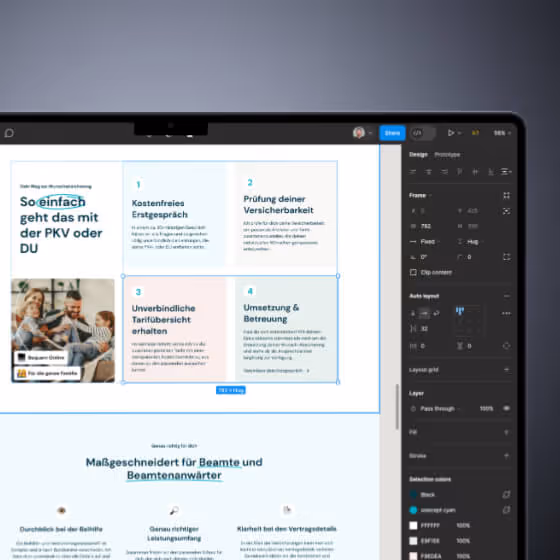
Task: Align selection to bottom edge
Action: click(x=491, y=172)
